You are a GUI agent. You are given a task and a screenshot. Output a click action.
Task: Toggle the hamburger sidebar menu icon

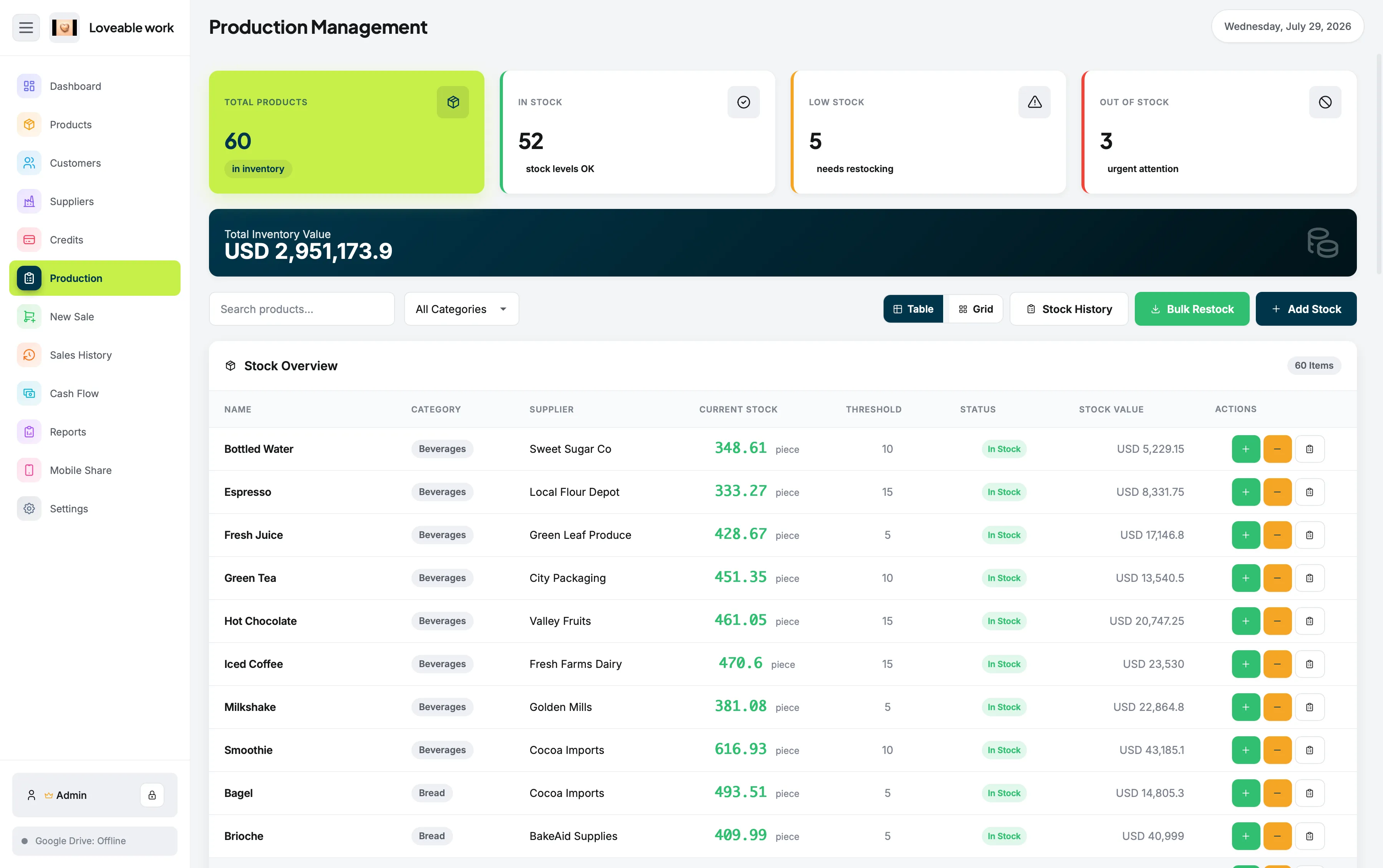pos(26,28)
